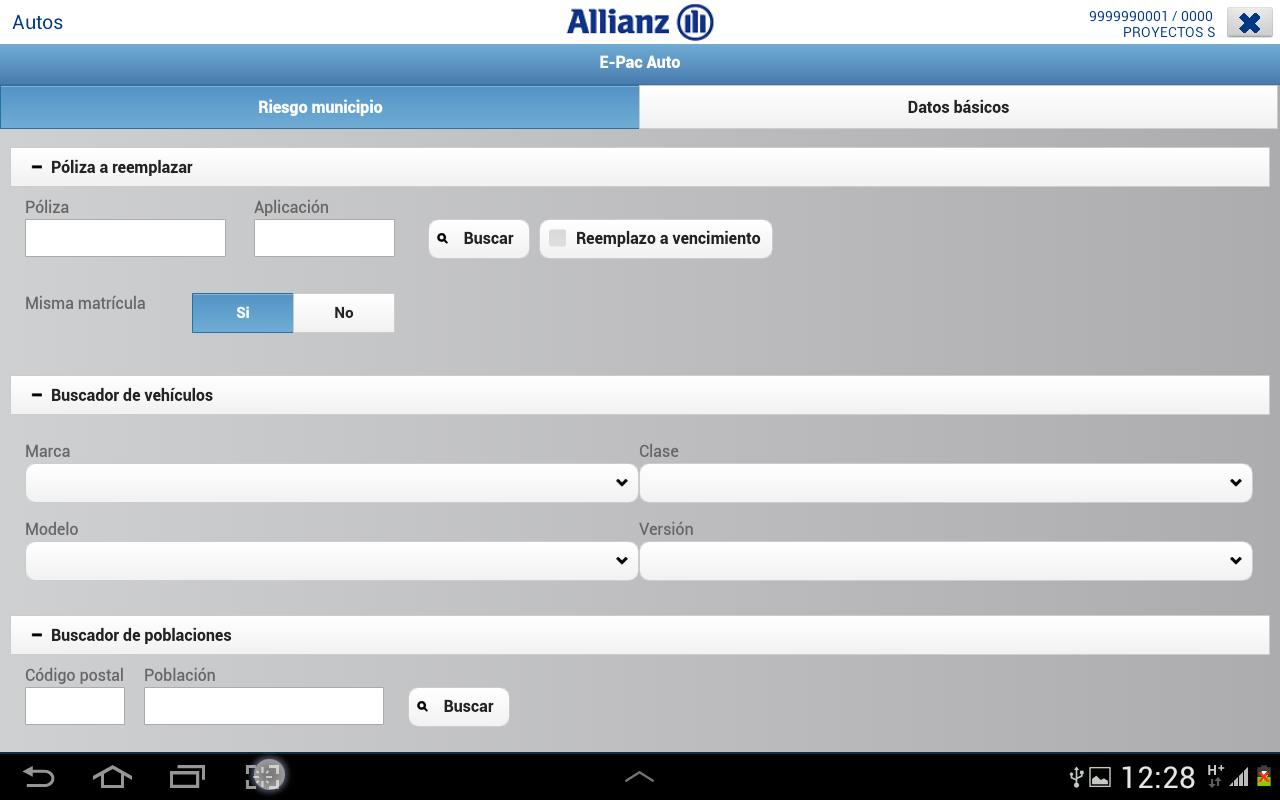Click the Allianz logo in the header
The image size is (1280, 800).
click(639, 19)
